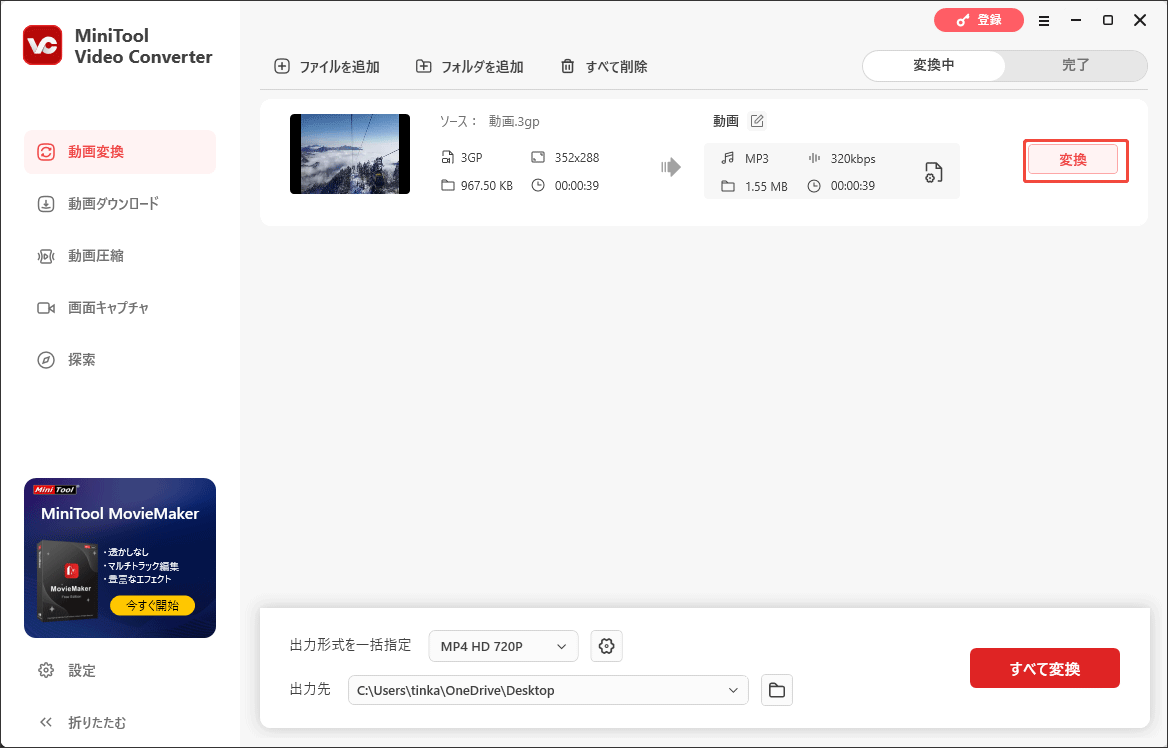Switch to the 変換中 tab
This screenshot has width=1168, height=748.
click(933, 66)
